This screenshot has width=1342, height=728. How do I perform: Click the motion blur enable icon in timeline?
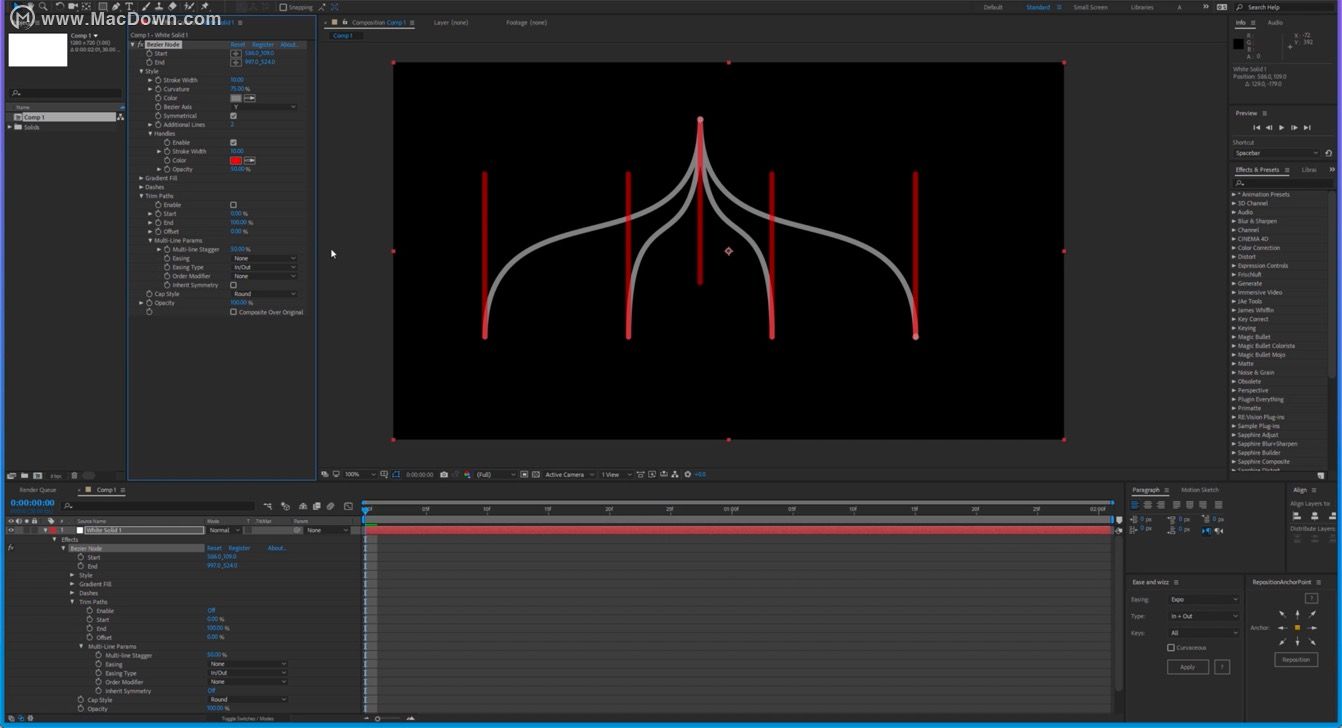(x=330, y=506)
